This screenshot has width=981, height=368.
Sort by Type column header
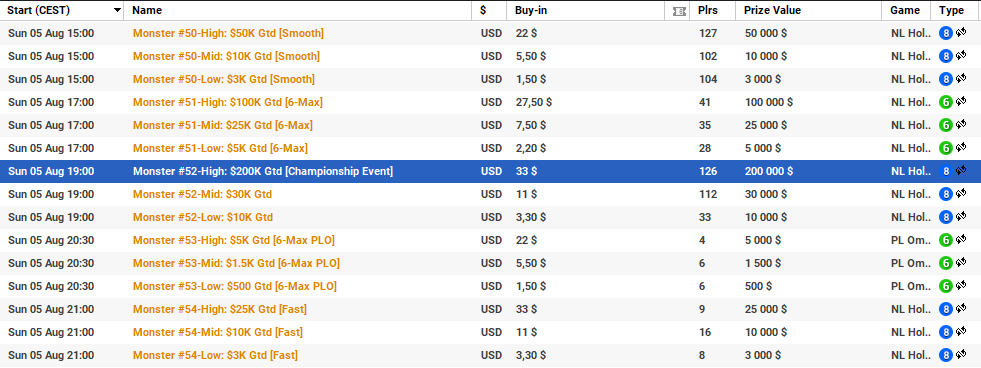pyautogui.click(x=952, y=10)
